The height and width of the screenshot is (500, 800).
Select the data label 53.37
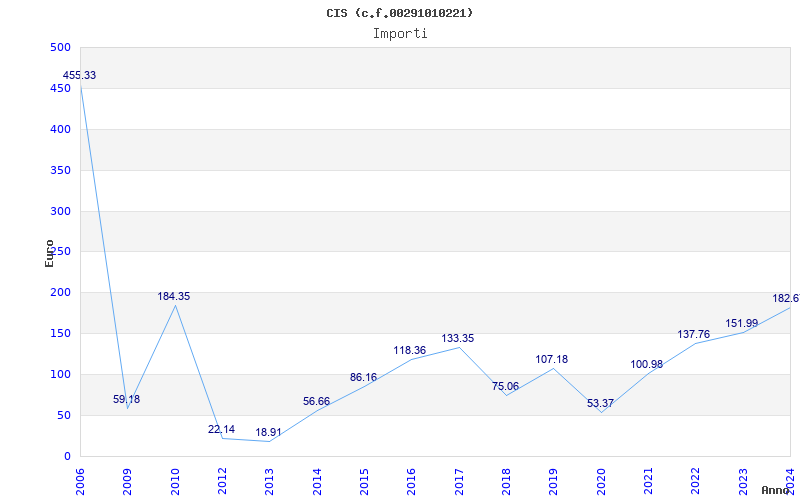600,404
